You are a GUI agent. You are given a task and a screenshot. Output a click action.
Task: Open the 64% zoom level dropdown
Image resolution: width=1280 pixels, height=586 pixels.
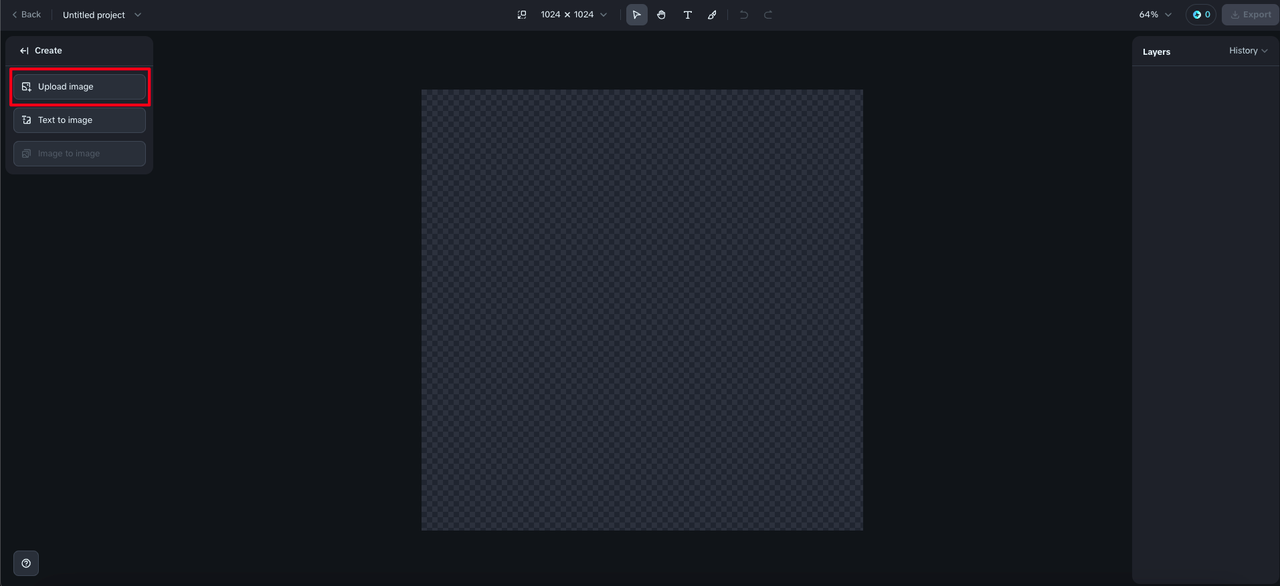(x=1155, y=15)
